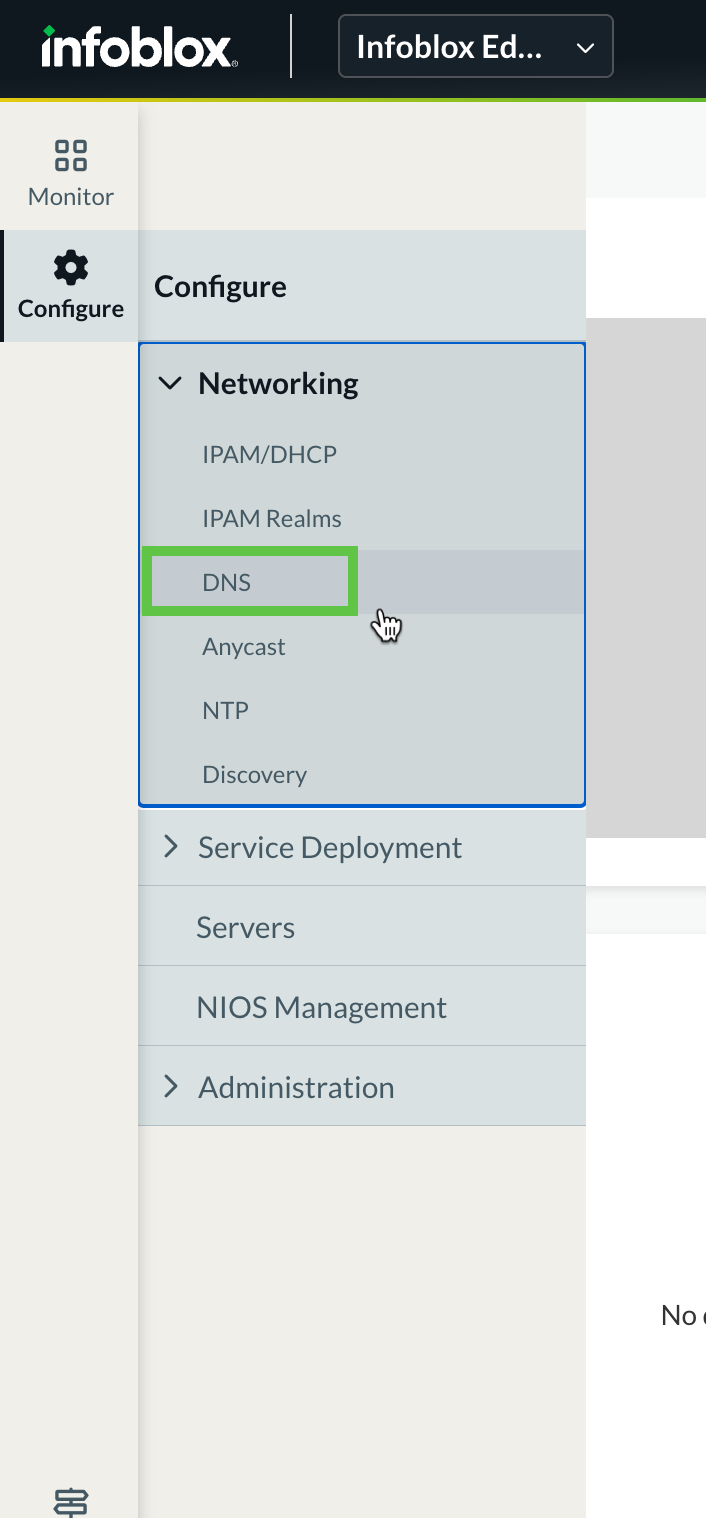Image resolution: width=706 pixels, height=1518 pixels.
Task: Click the Service Deployment label
Action: pyautogui.click(x=330, y=847)
